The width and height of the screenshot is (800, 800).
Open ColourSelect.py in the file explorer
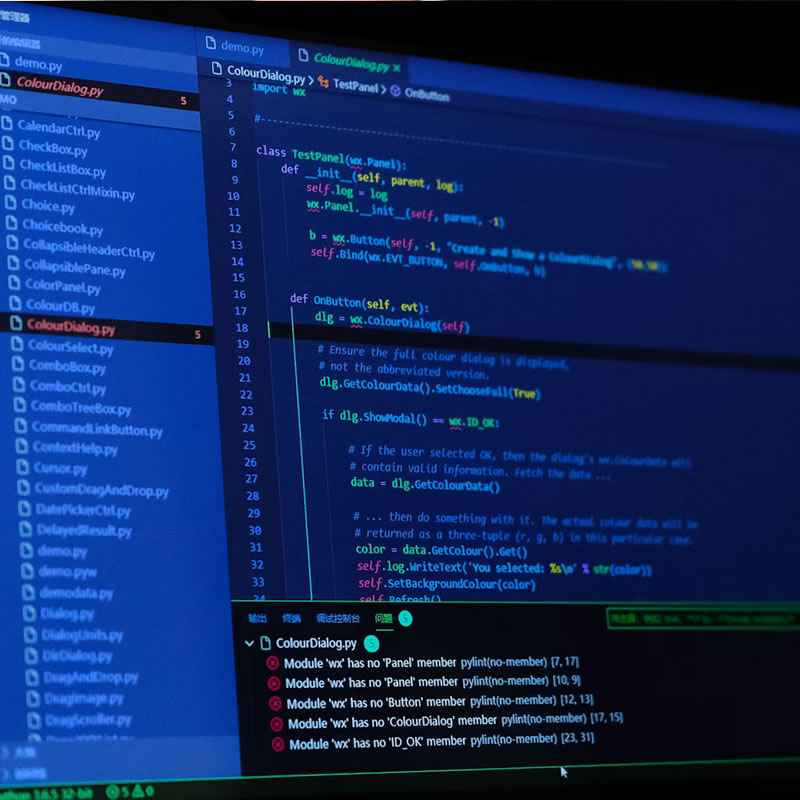click(70, 348)
